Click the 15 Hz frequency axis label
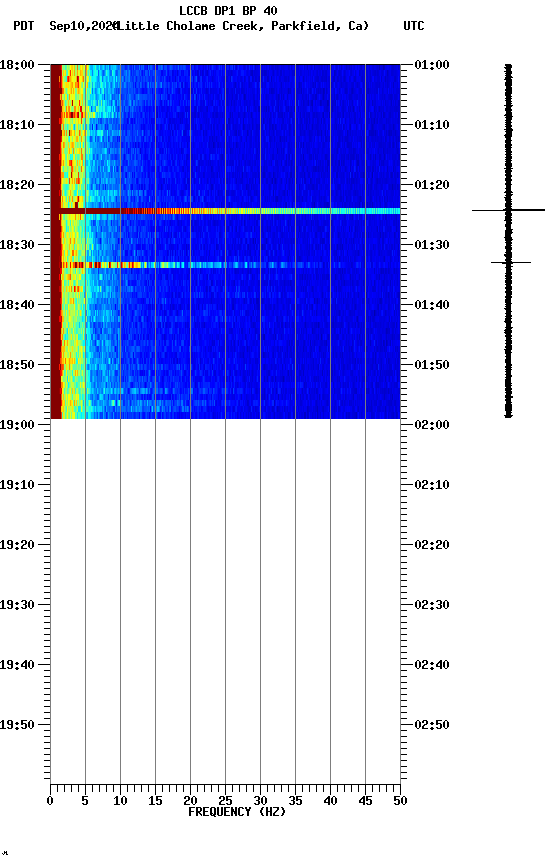552x864 pixels. (155, 801)
